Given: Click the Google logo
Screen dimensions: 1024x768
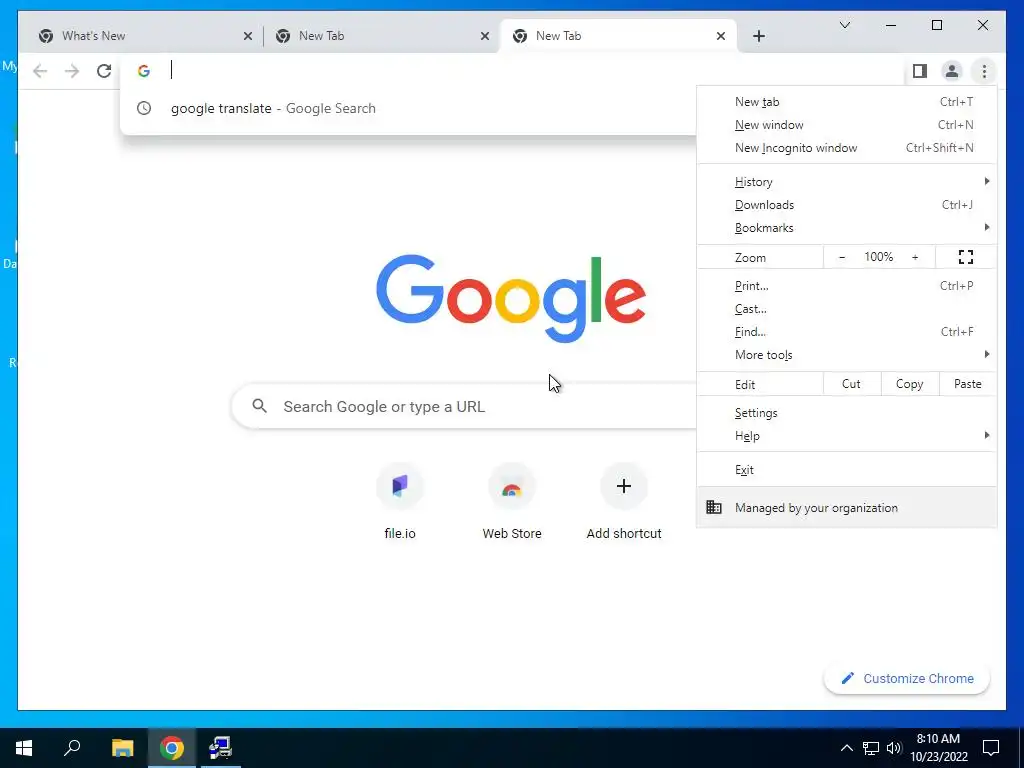Looking at the screenshot, I should click(511, 298).
